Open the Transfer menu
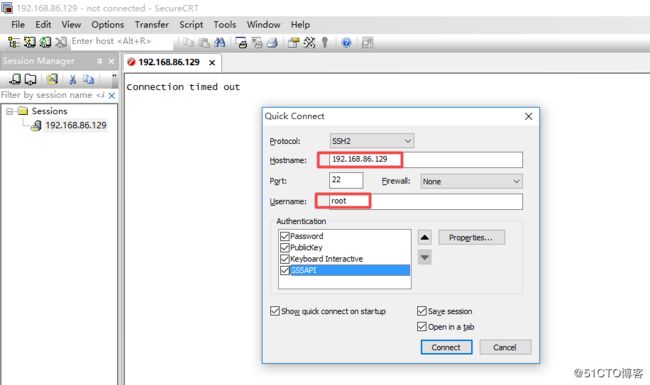The image size is (650, 385). point(152,25)
